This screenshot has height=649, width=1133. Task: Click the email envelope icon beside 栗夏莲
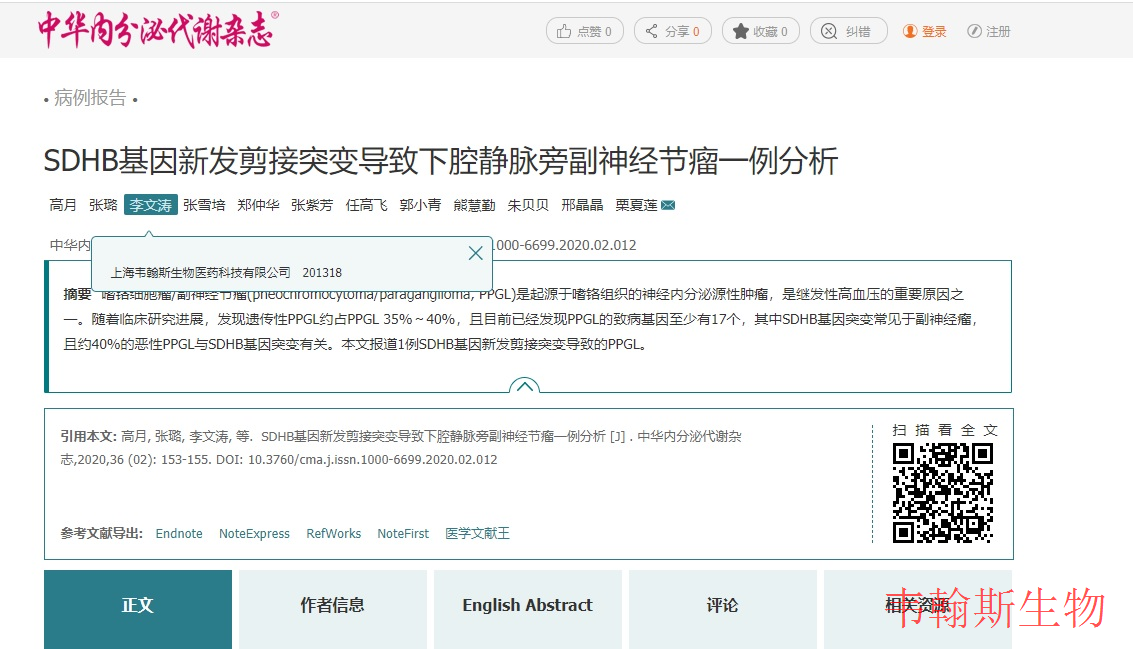[668, 205]
